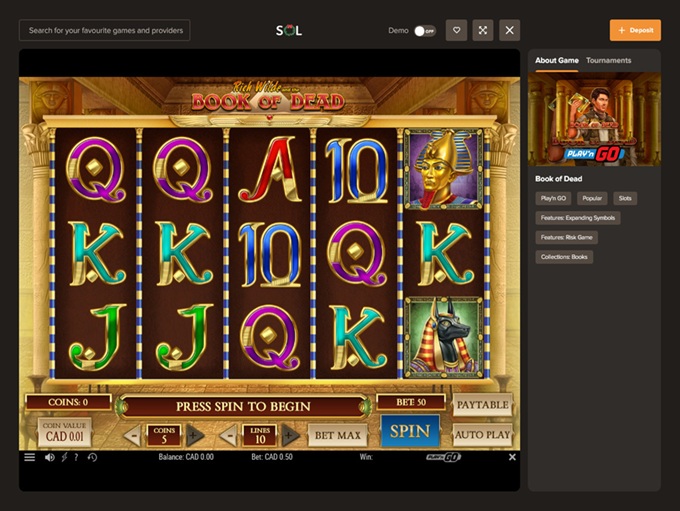Click the game search input field
This screenshot has width=680, height=511.
click(105, 30)
